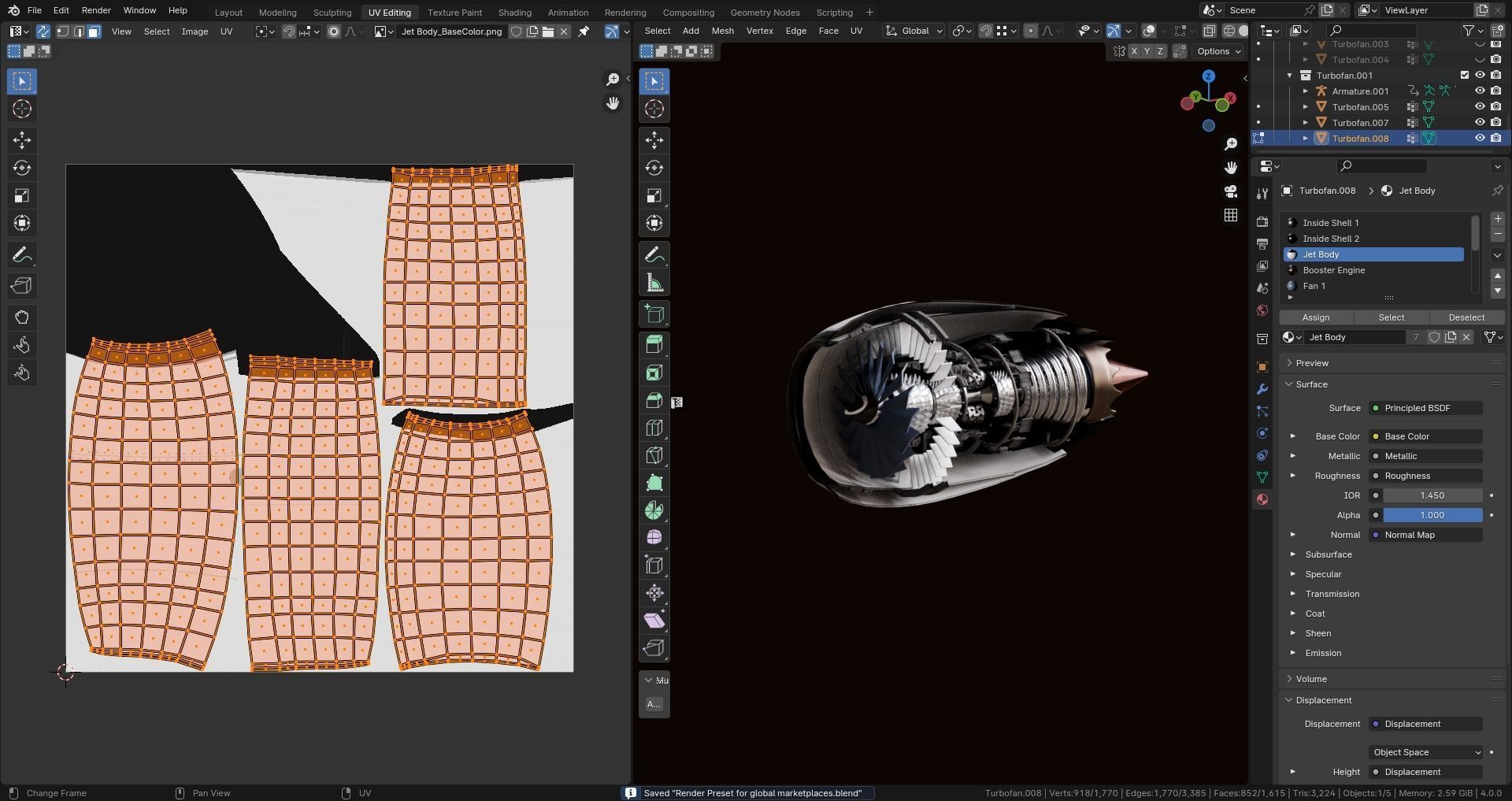Open the File menu

[34, 10]
